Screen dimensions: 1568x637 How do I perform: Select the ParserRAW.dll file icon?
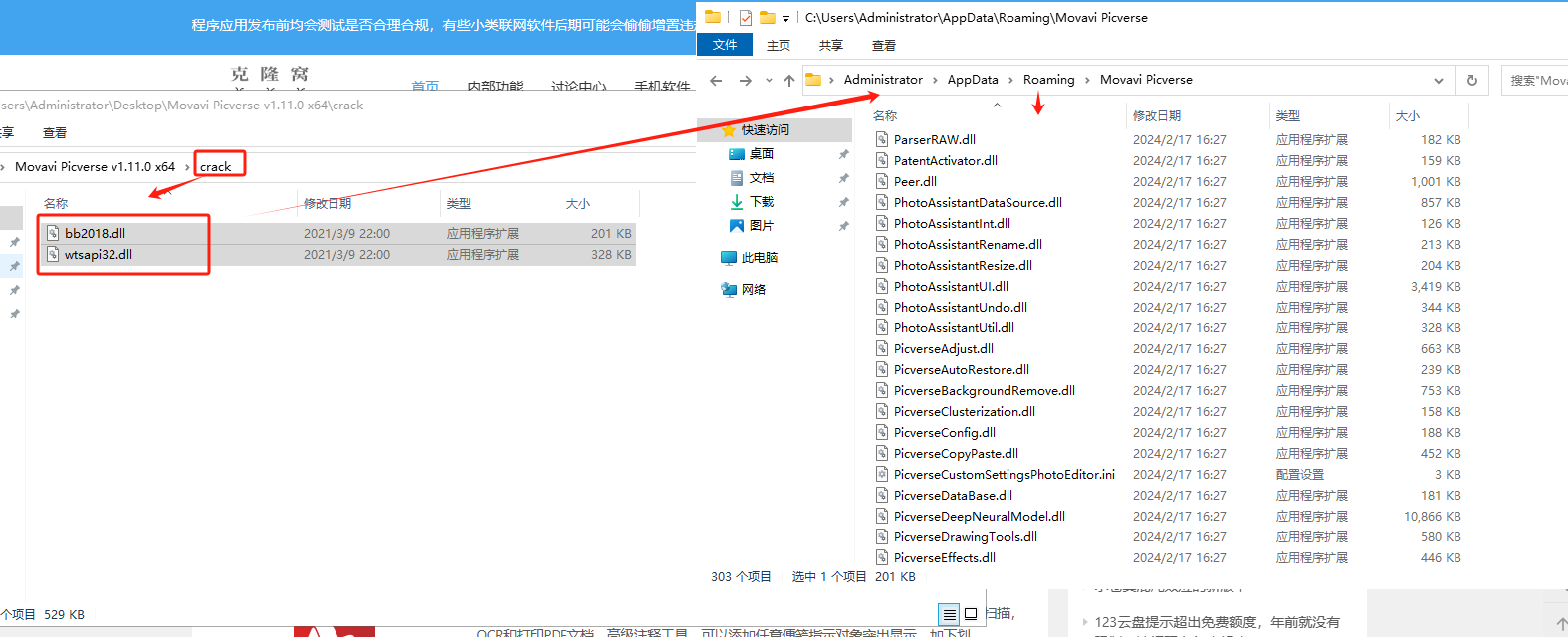[x=882, y=139]
